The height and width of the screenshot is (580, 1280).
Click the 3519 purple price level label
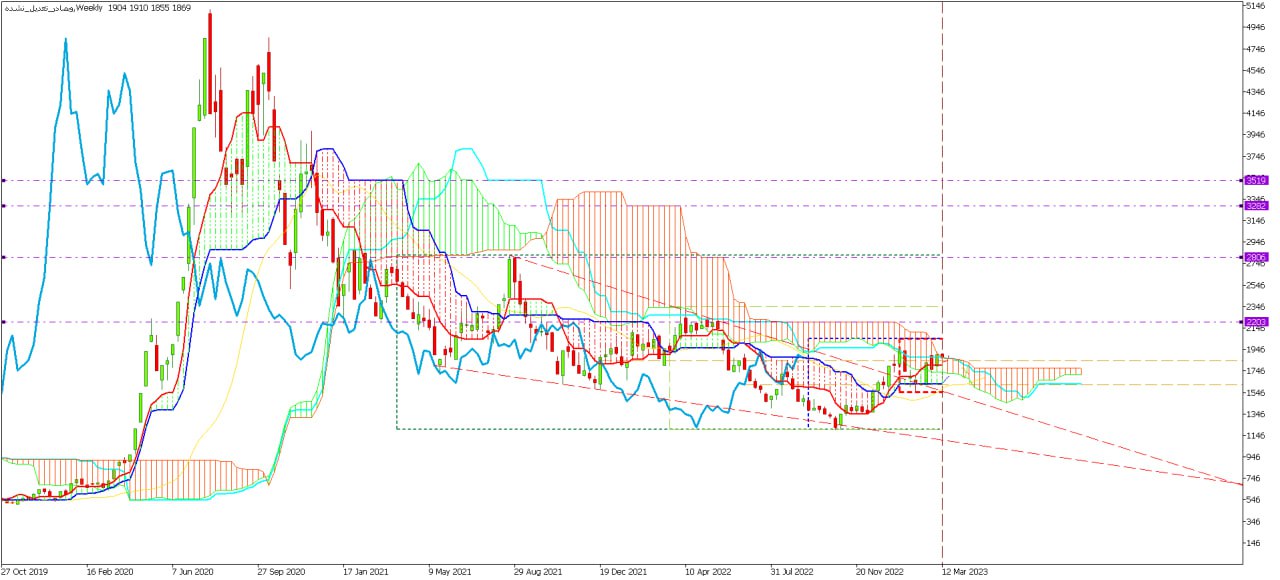click(x=1256, y=180)
